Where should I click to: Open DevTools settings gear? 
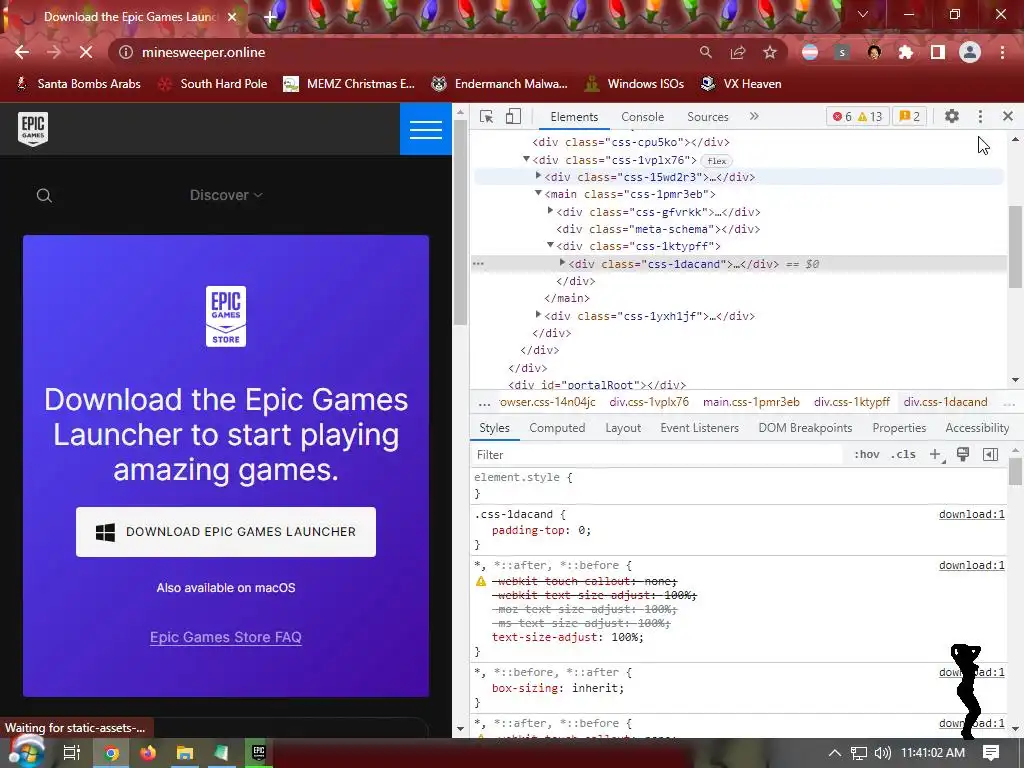click(x=952, y=116)
